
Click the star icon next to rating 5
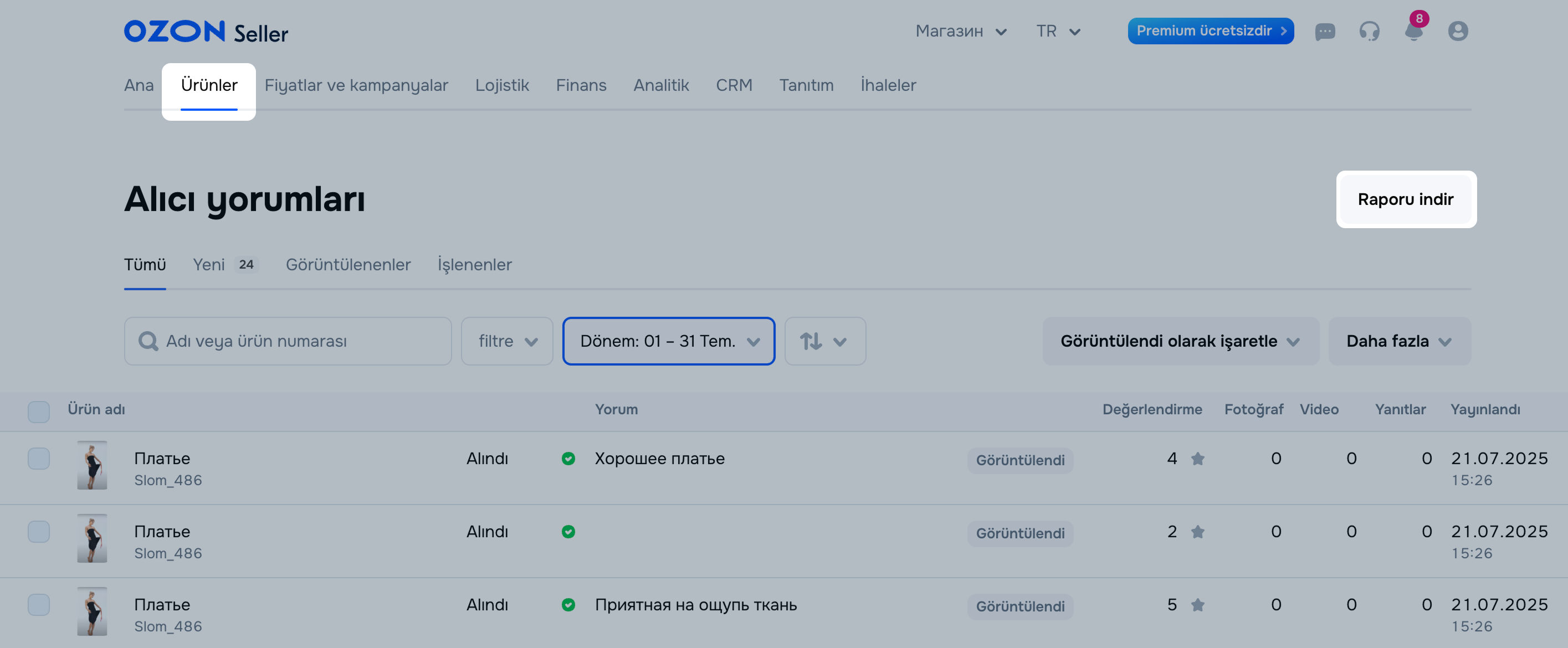(1197, 605)
